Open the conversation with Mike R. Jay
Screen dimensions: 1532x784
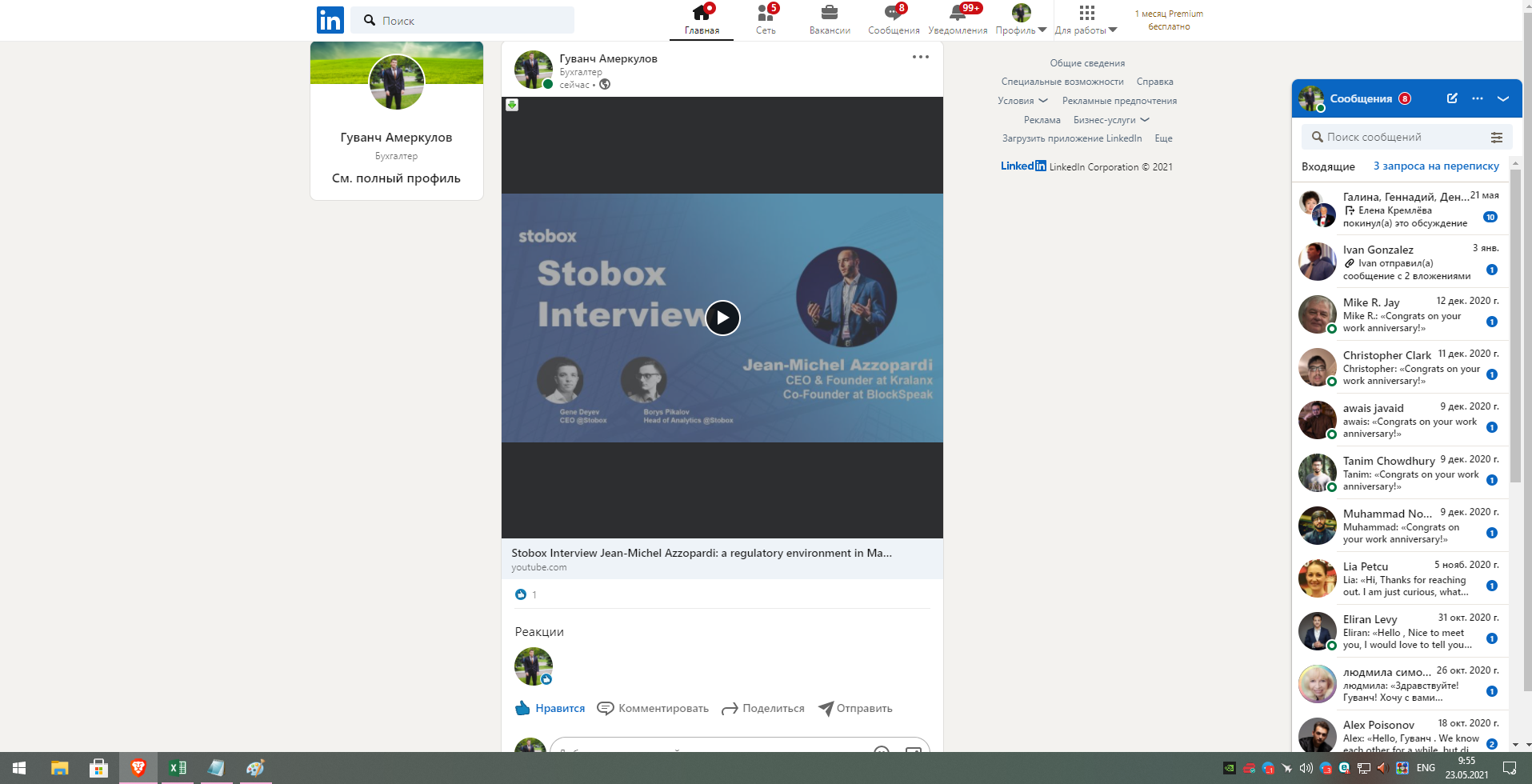[1400, 314]
